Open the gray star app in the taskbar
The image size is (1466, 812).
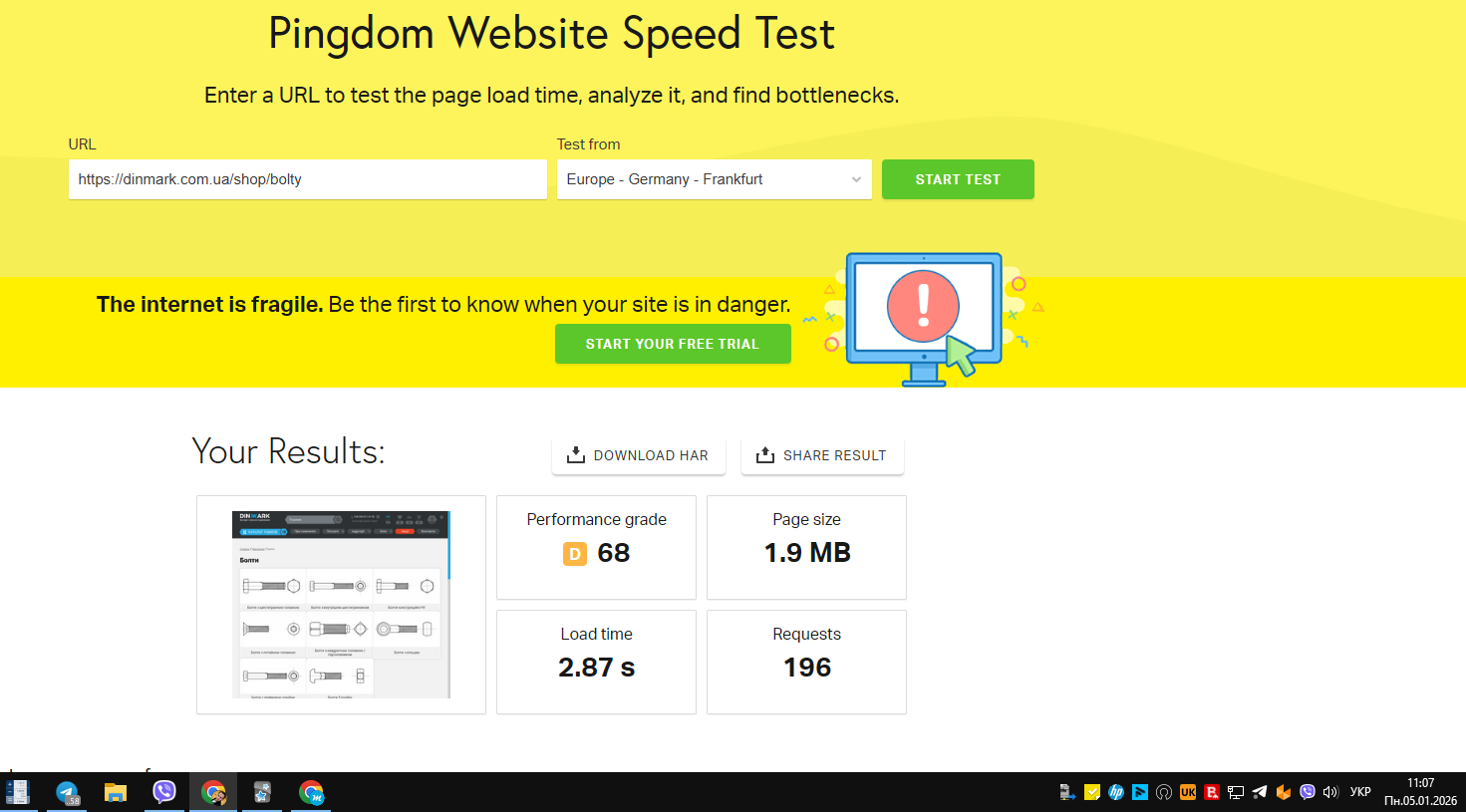tap(262, 792)
